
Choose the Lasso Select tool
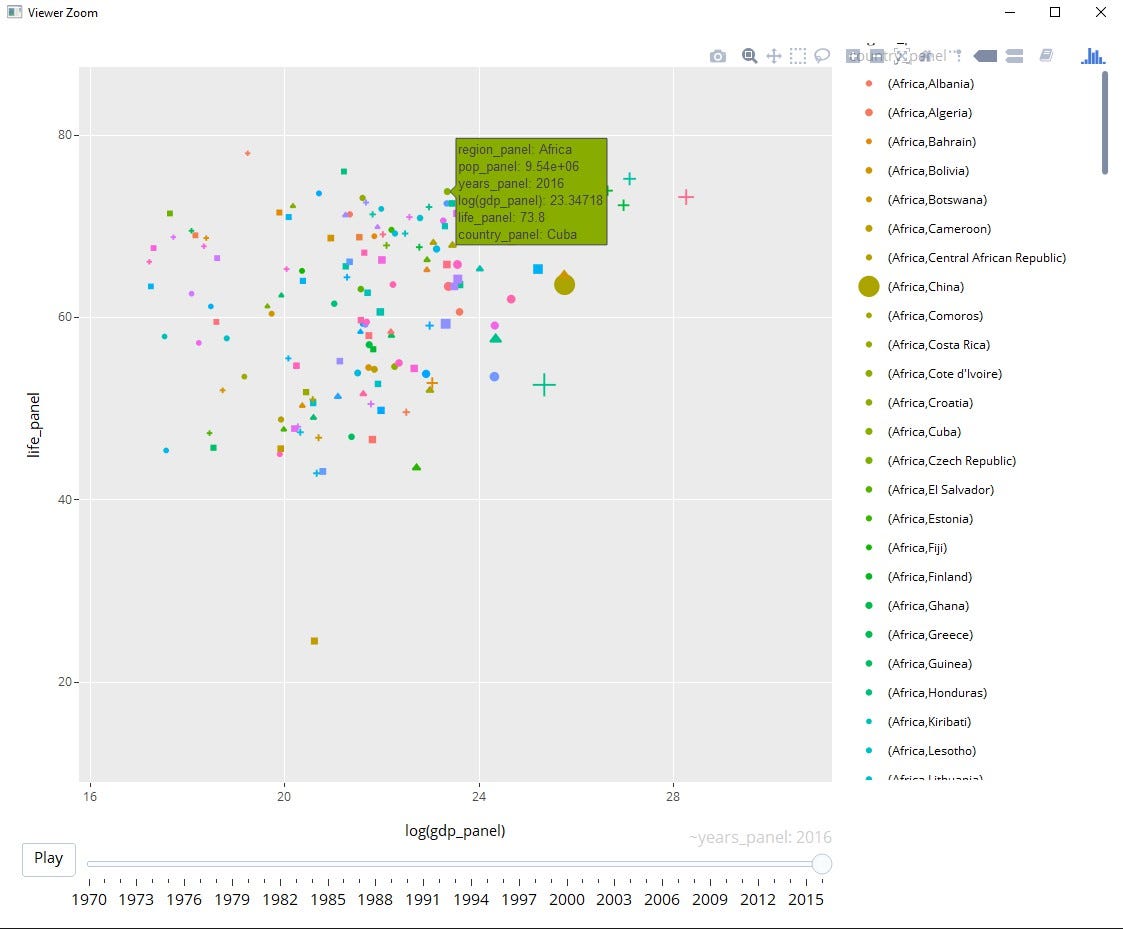coord(821,56)
